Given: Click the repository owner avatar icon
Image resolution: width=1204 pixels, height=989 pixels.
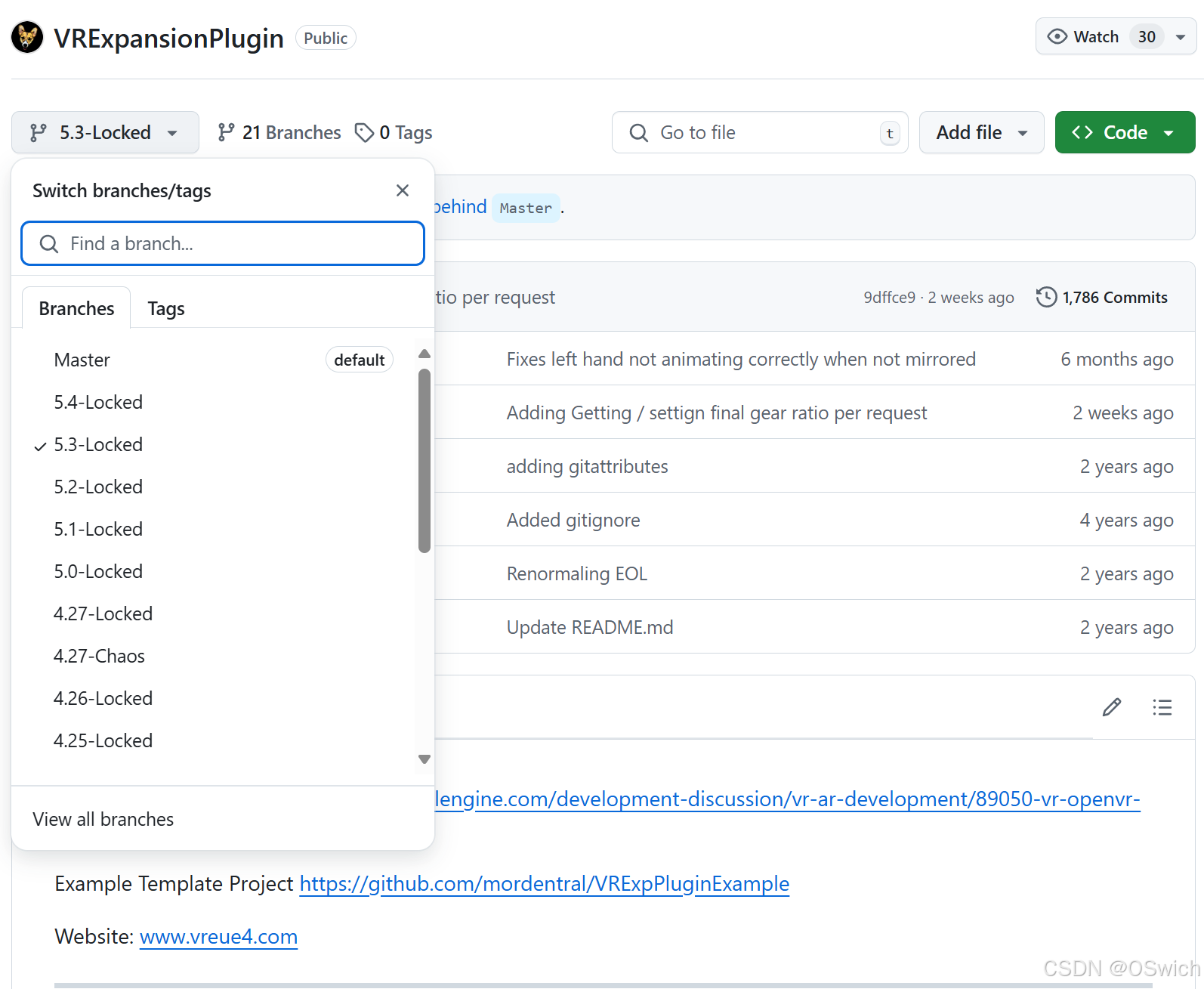Looking at the screenshot, I should click(x=27, y=37).
